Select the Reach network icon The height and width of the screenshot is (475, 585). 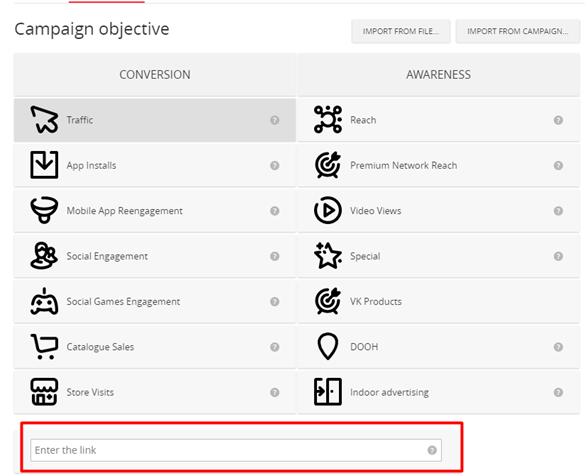tap(328, 119)
